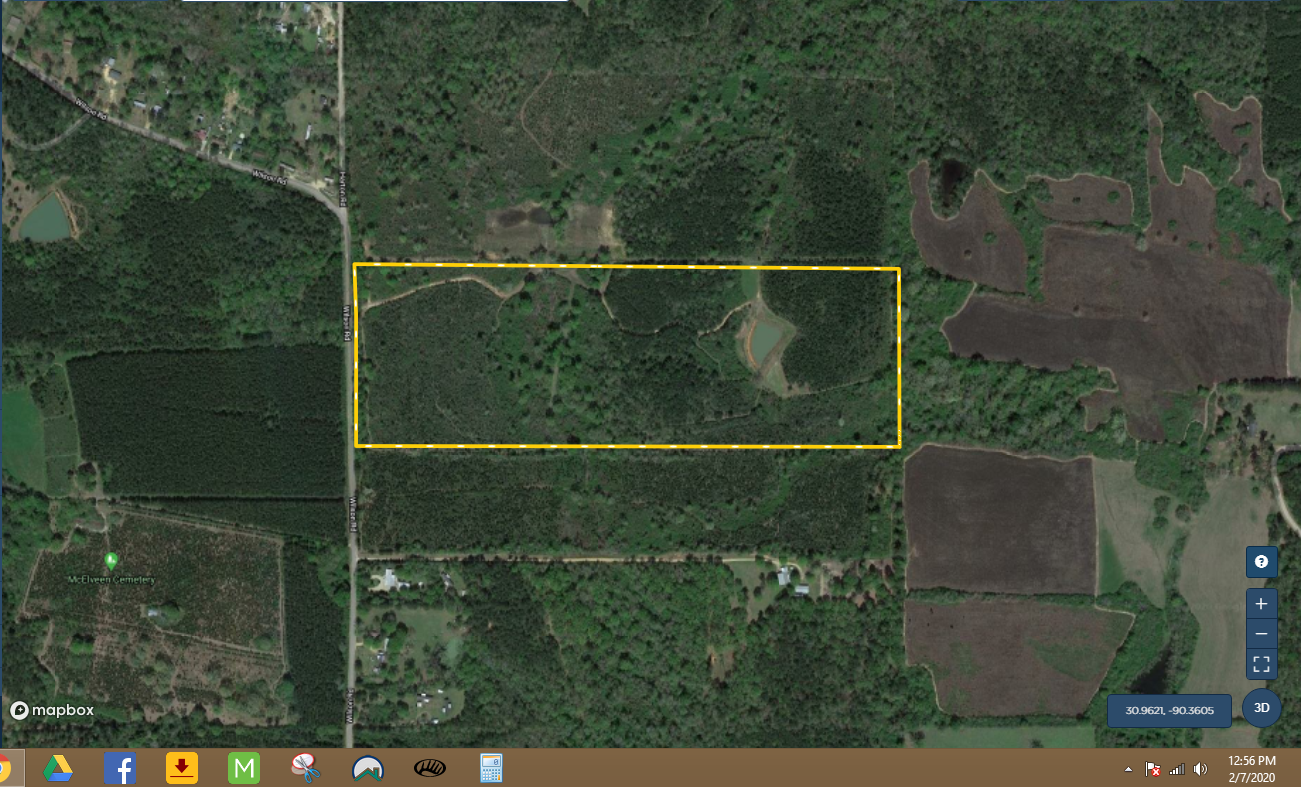Viewport: 1301px width, 787px height.
Task: Click the volume speaker icon
Action: pyautogui.click(x=1200, y=769)
